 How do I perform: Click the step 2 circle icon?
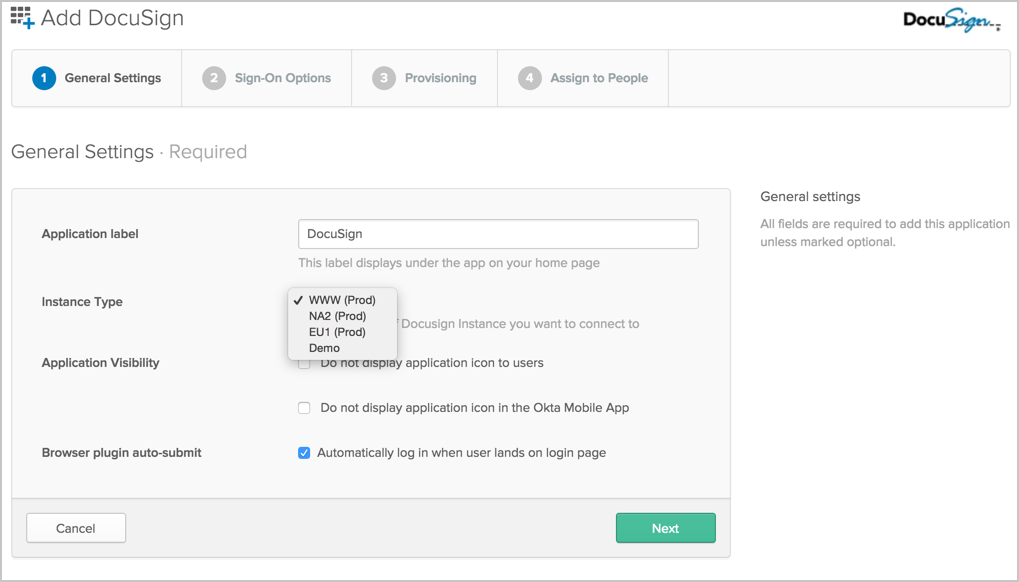(x=214, y=78)
